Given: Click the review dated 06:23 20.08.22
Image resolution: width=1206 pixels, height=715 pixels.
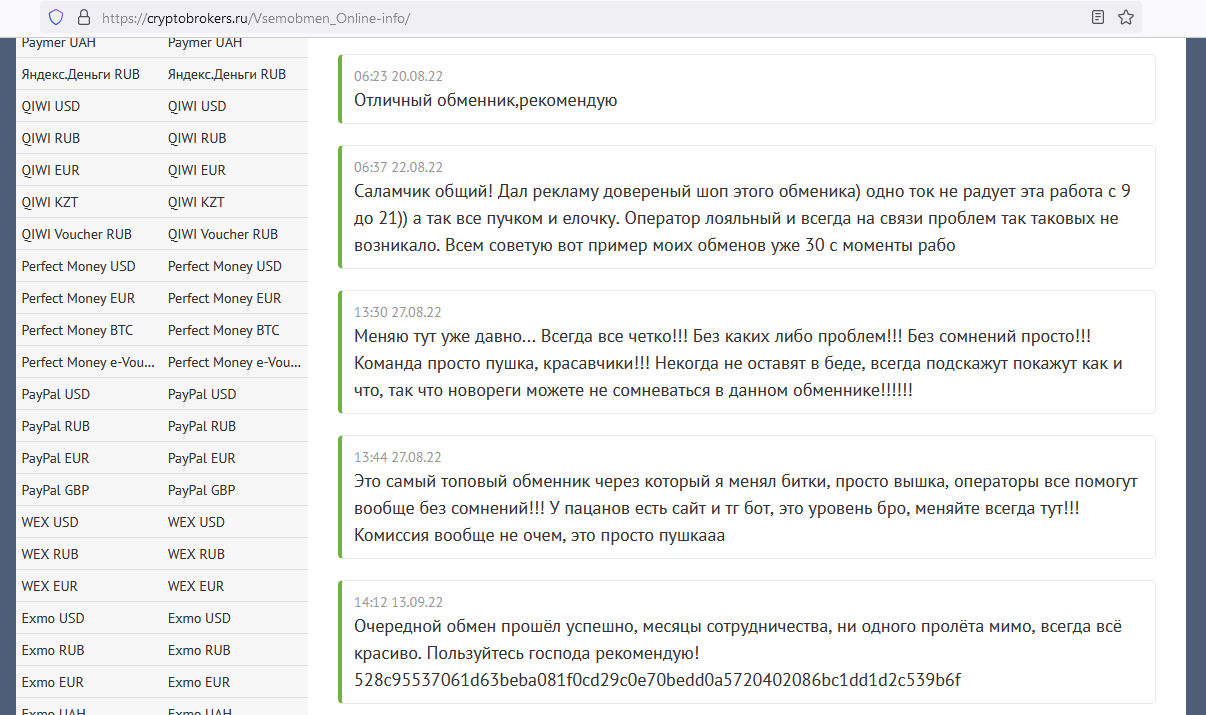Looking at the screenshot, I should (x=747, y=89).
